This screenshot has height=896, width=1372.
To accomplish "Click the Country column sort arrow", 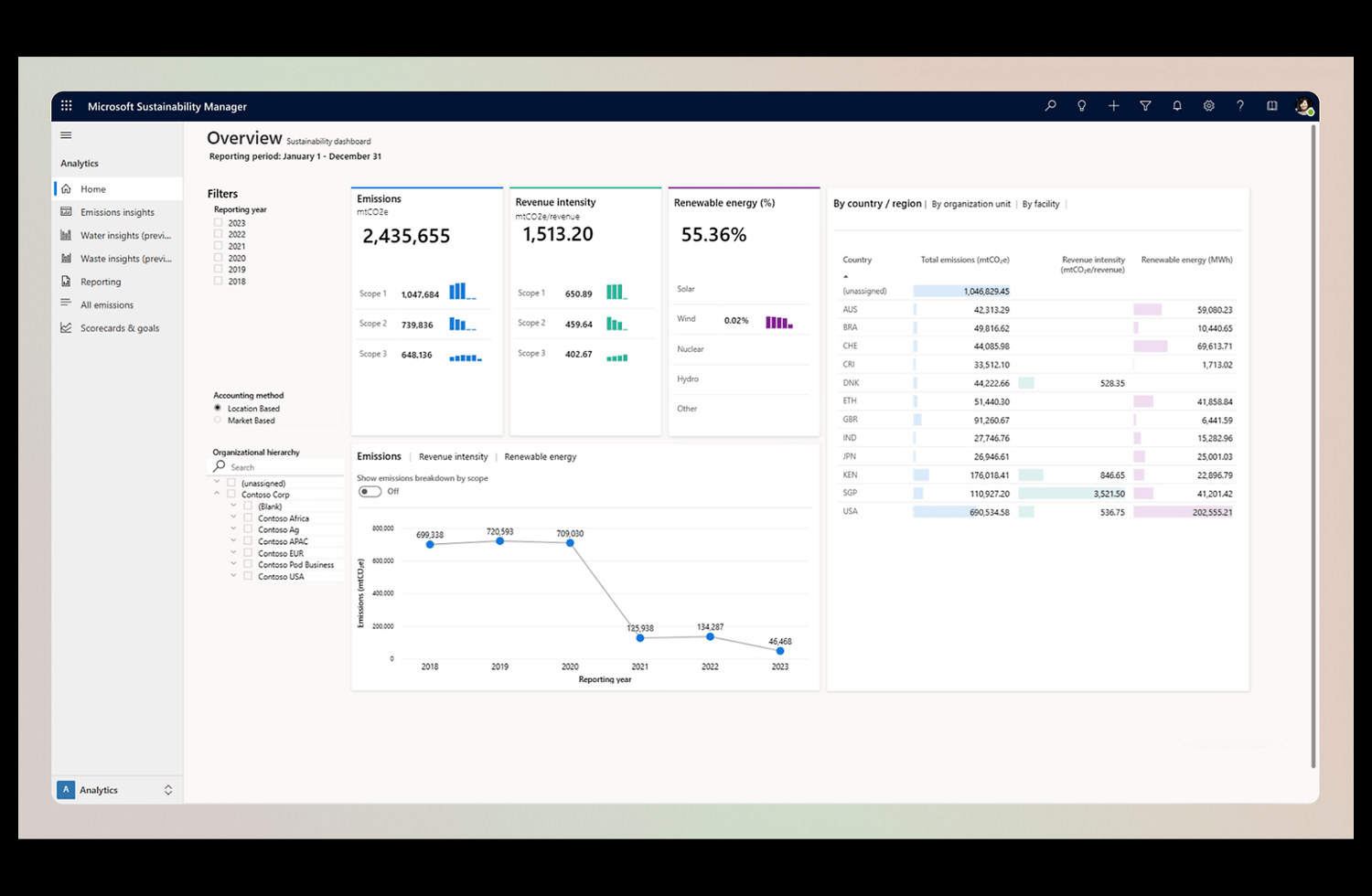I will pyautogui.click(x=846, y=276).
